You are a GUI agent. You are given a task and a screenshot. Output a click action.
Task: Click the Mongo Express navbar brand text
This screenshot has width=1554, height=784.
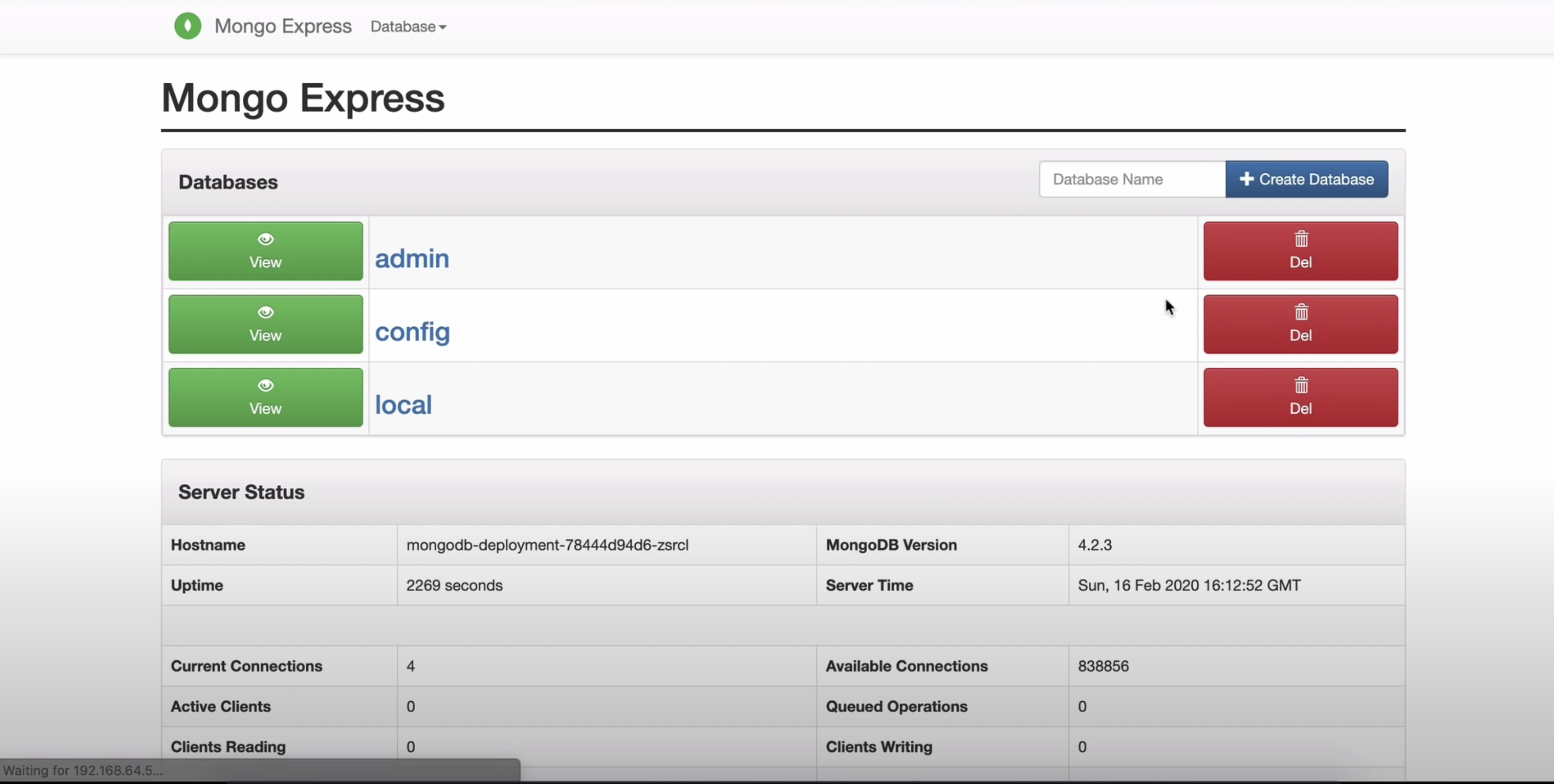(x=283, y=26)
